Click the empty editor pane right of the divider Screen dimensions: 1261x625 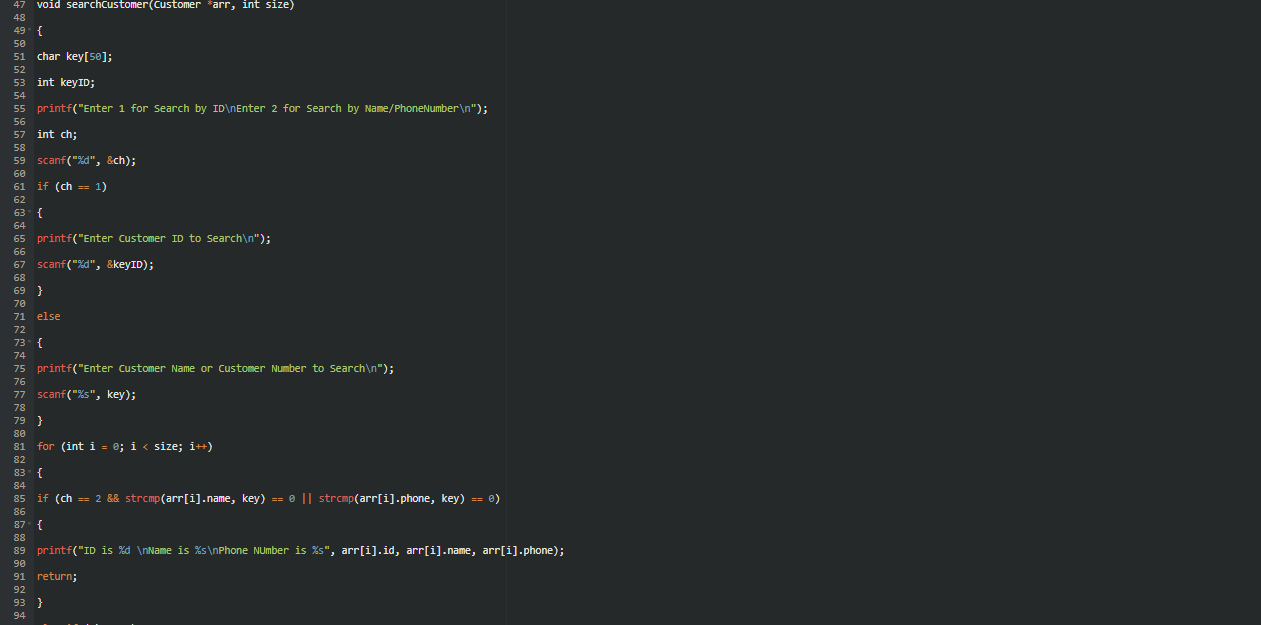880,300
